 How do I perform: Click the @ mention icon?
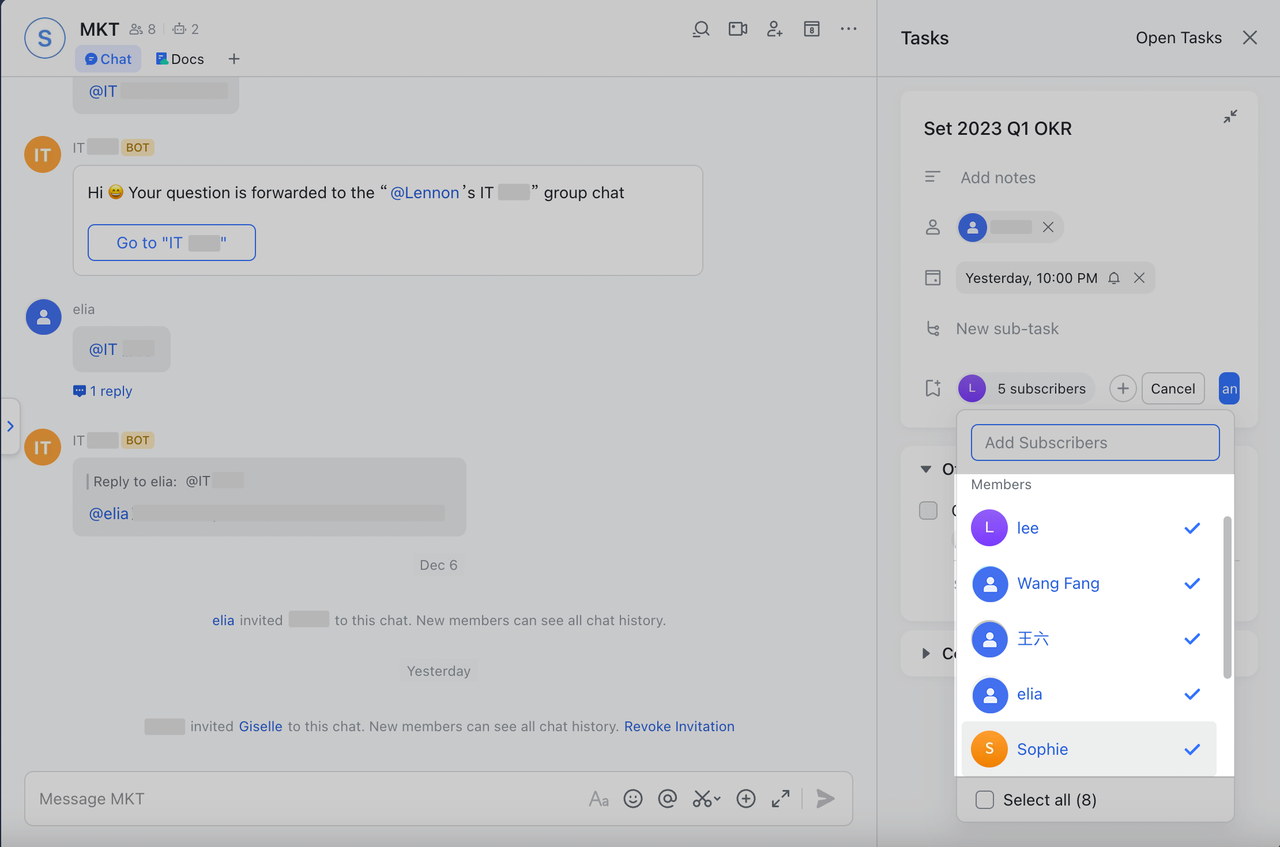click(x=668, y=798)
